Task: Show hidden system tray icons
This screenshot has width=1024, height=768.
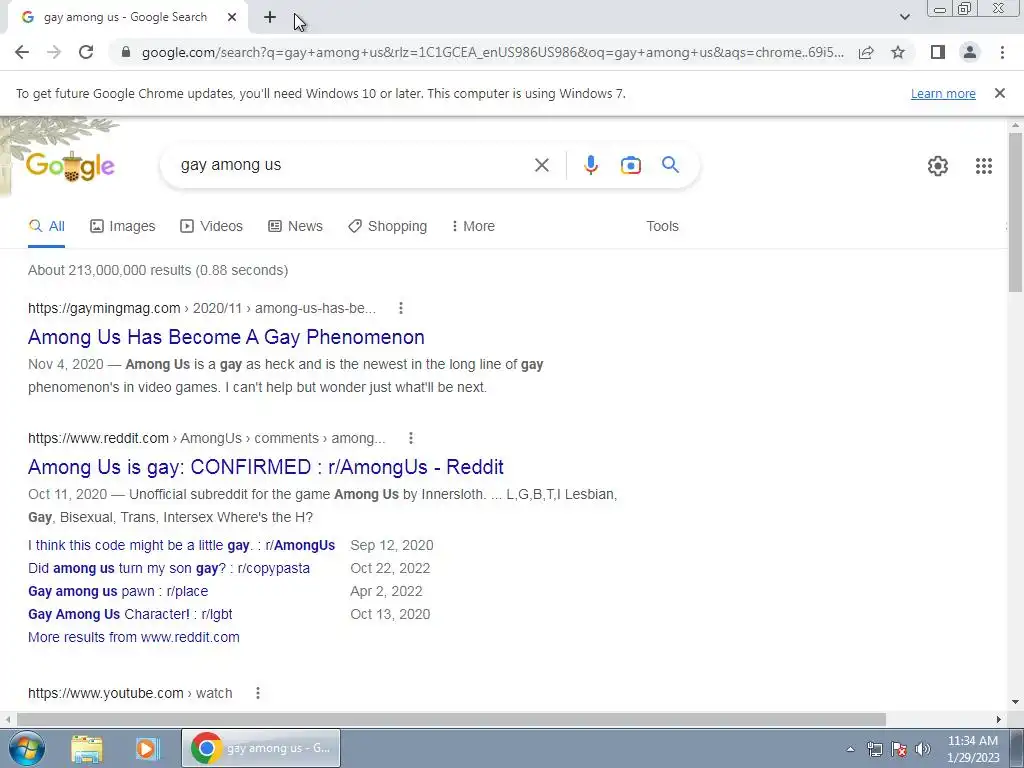Action: click(x=850, y=749)
